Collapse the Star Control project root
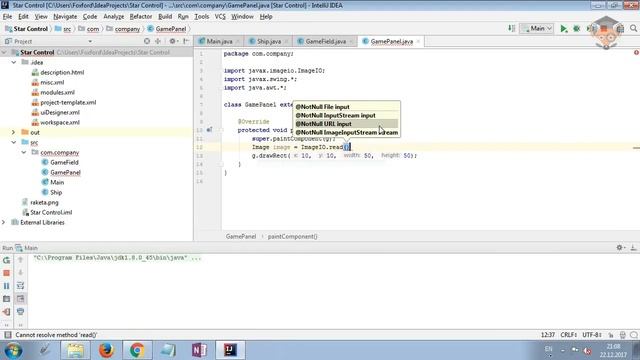 pyautogui.click(x=4, y=52)
